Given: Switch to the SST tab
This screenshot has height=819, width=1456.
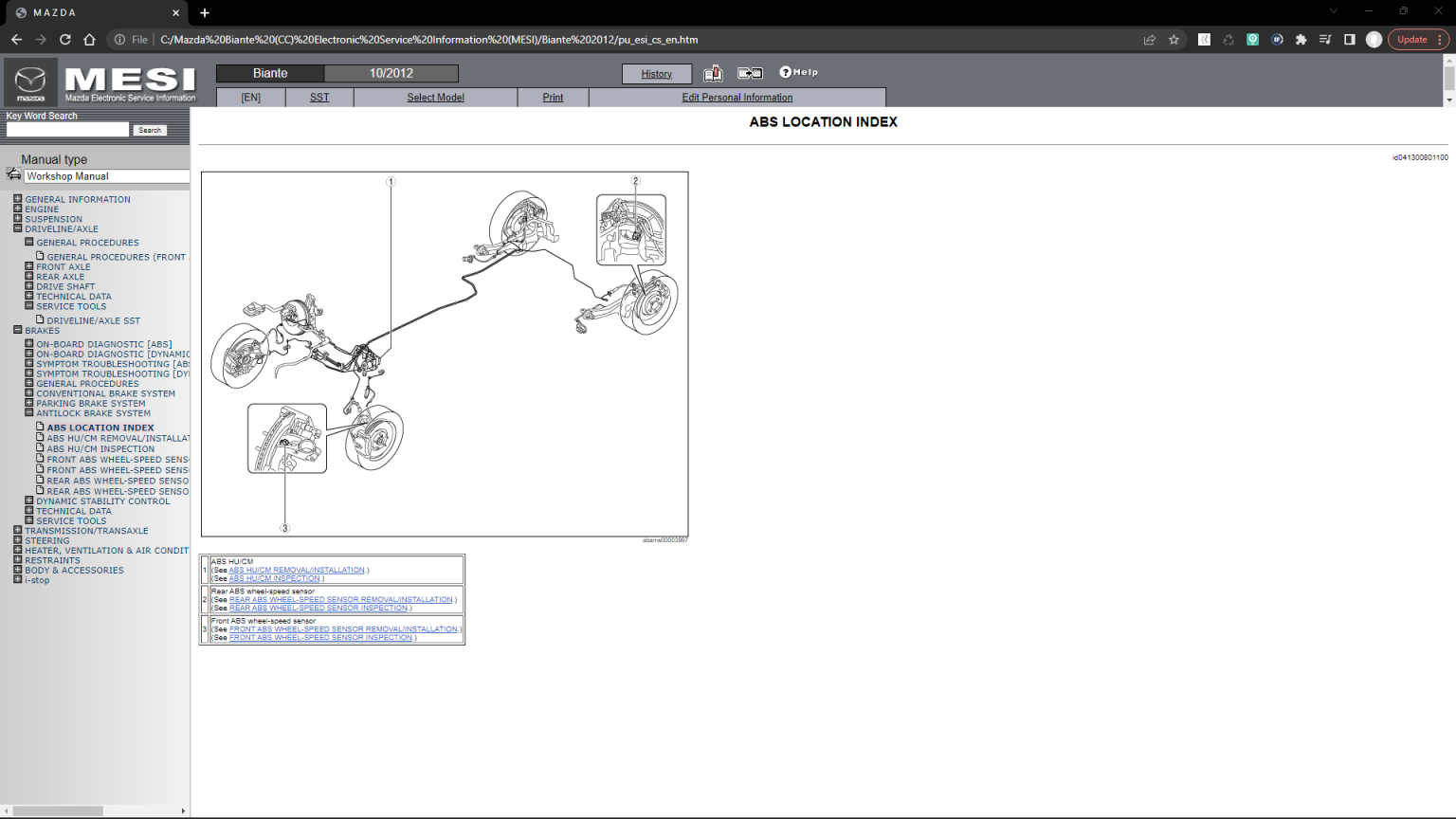Looking at the screenshot, I should click(x=319, y=98).
